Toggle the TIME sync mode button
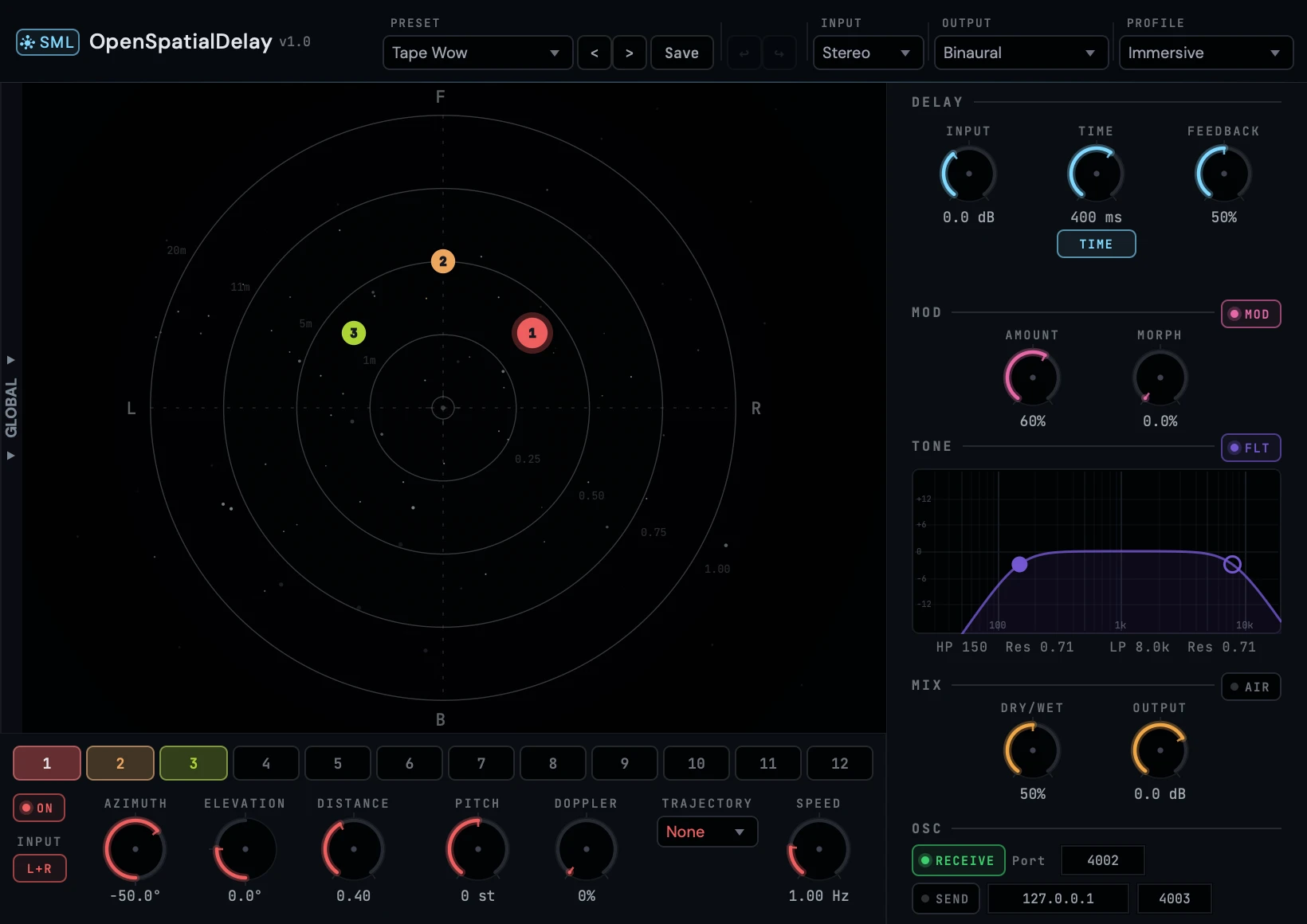Viewport: 1307px width, 924px height. [x=1096, y=244]
